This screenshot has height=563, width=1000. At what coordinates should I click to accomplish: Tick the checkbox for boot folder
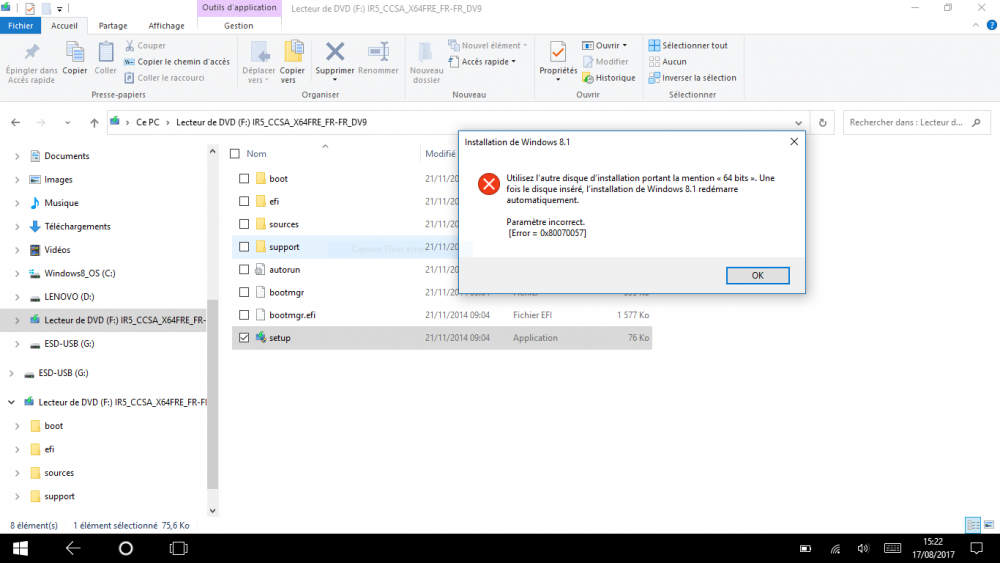click(x=244, y=179)
